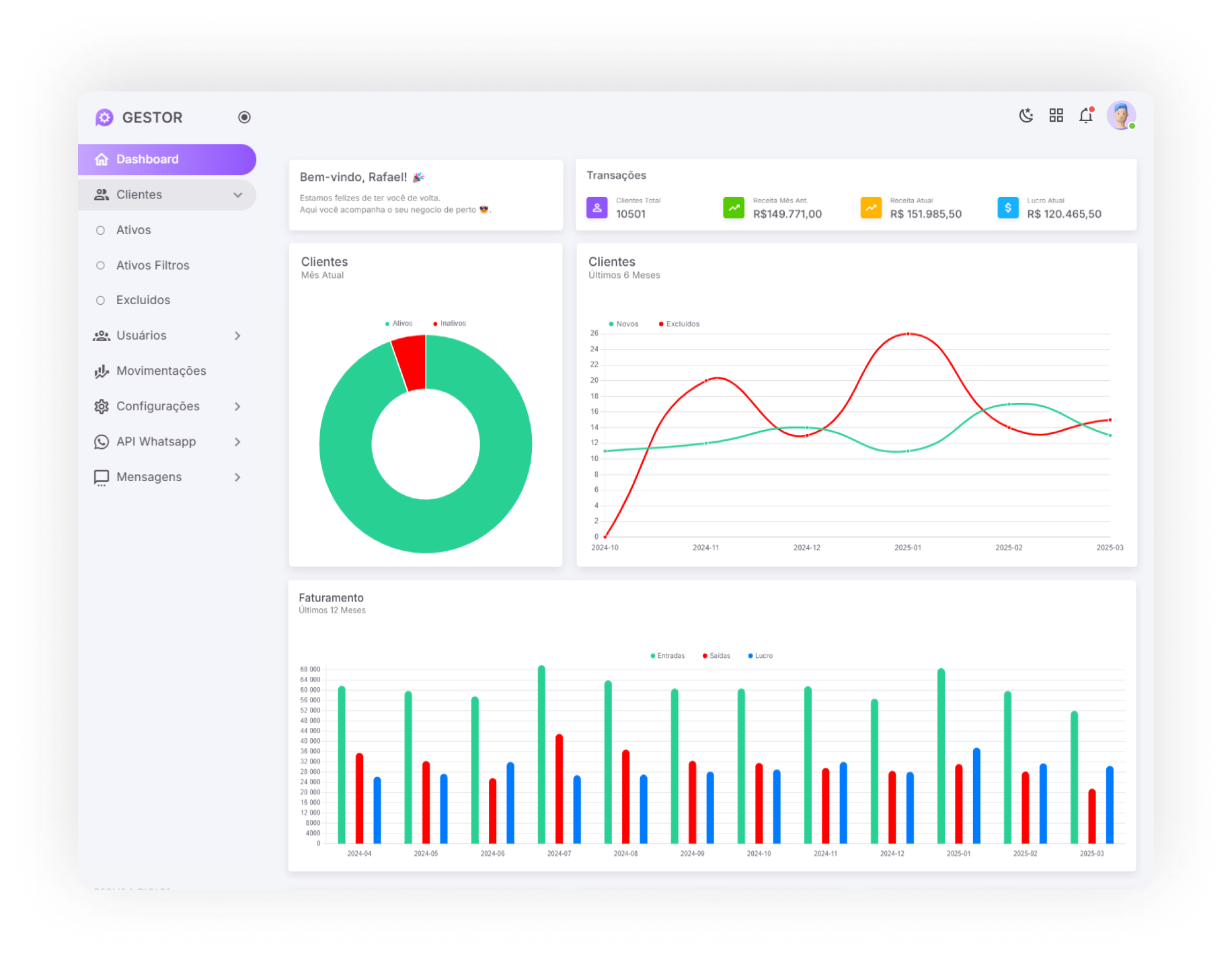The width and height of the screenshot is (1232, 954).
Task: Click the Mensagens chat icon
Action: 102,478
